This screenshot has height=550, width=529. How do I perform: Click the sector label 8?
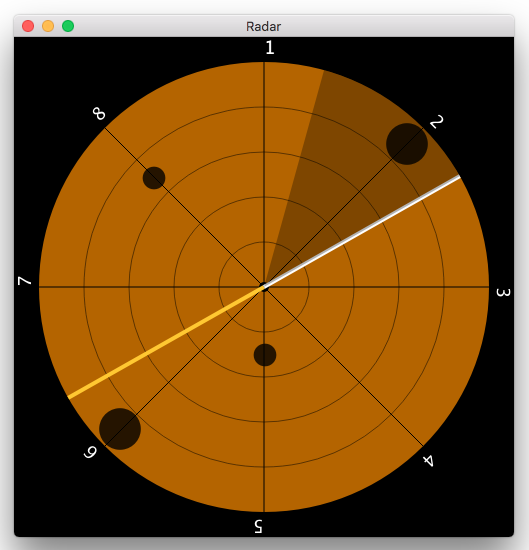(99, 114)
